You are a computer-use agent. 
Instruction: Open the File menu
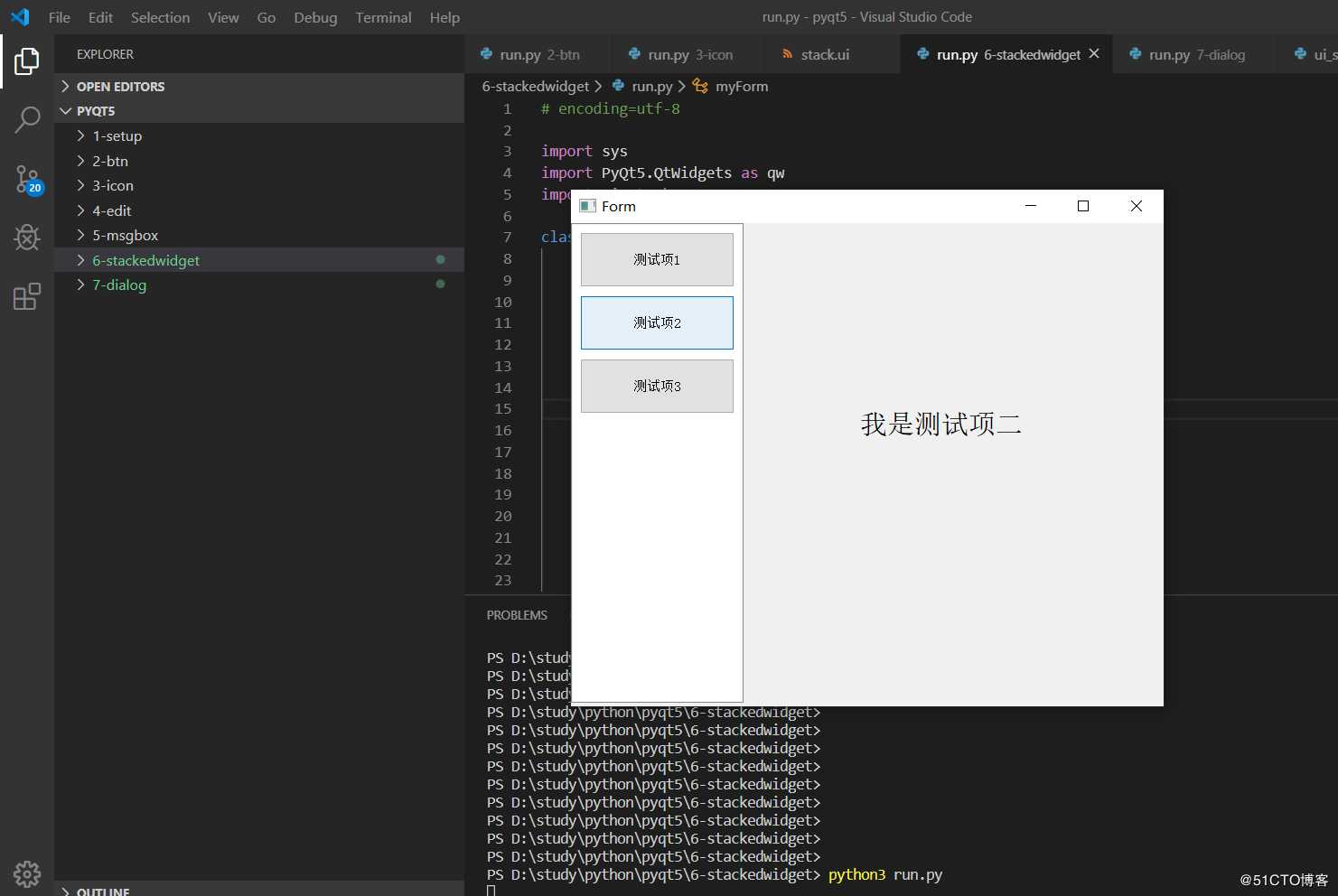click(59, 17)
